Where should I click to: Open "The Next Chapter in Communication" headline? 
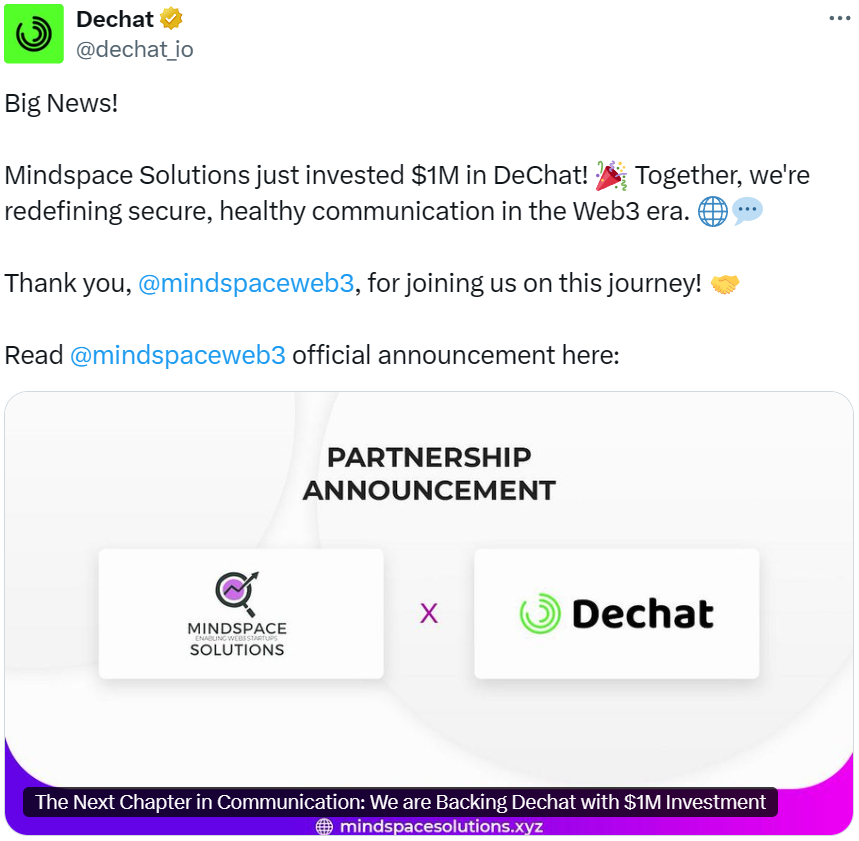pos(400,802)
